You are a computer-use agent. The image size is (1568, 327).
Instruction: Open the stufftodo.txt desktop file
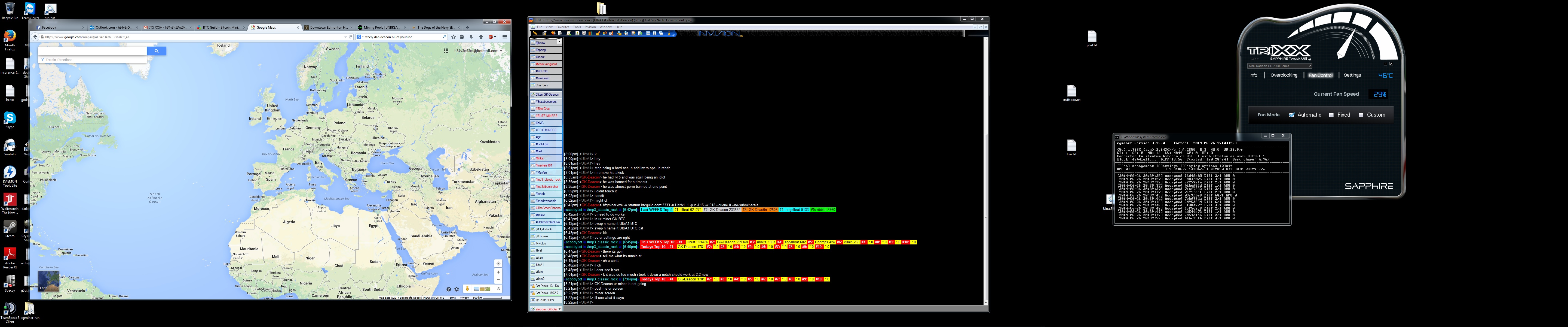(x=1071, y=93)
